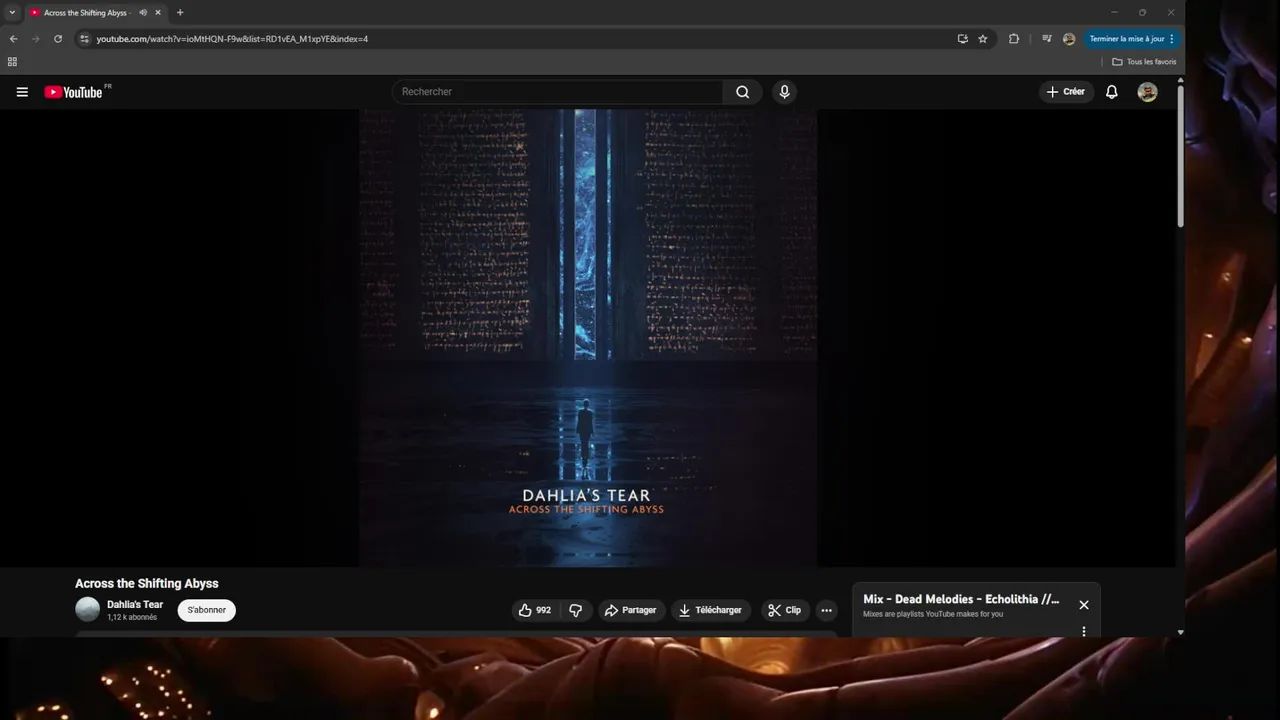
Task: Open the YouTube hamburger guide menu
Action: click(22, 92)
